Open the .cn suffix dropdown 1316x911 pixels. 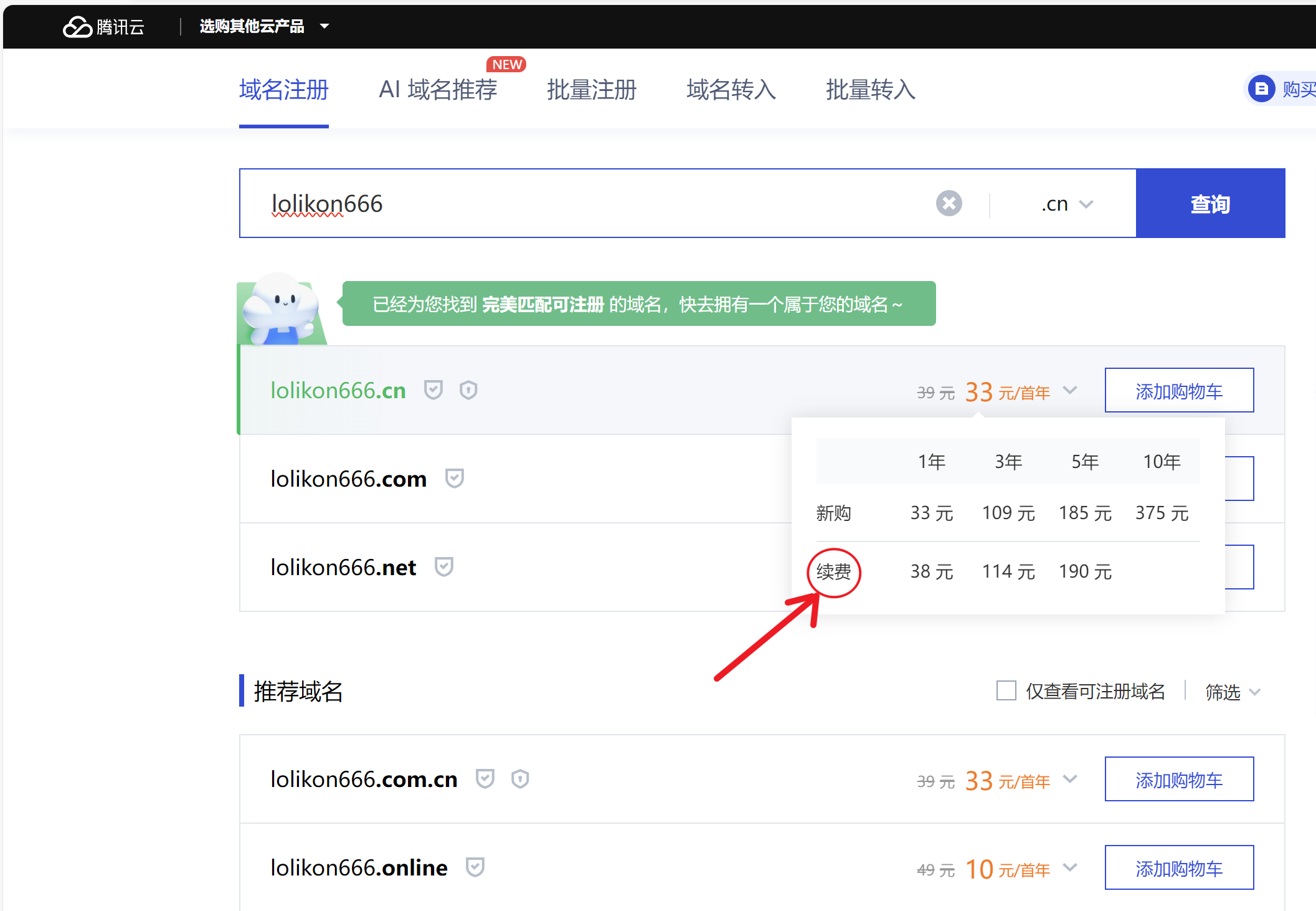point(1067,204)
